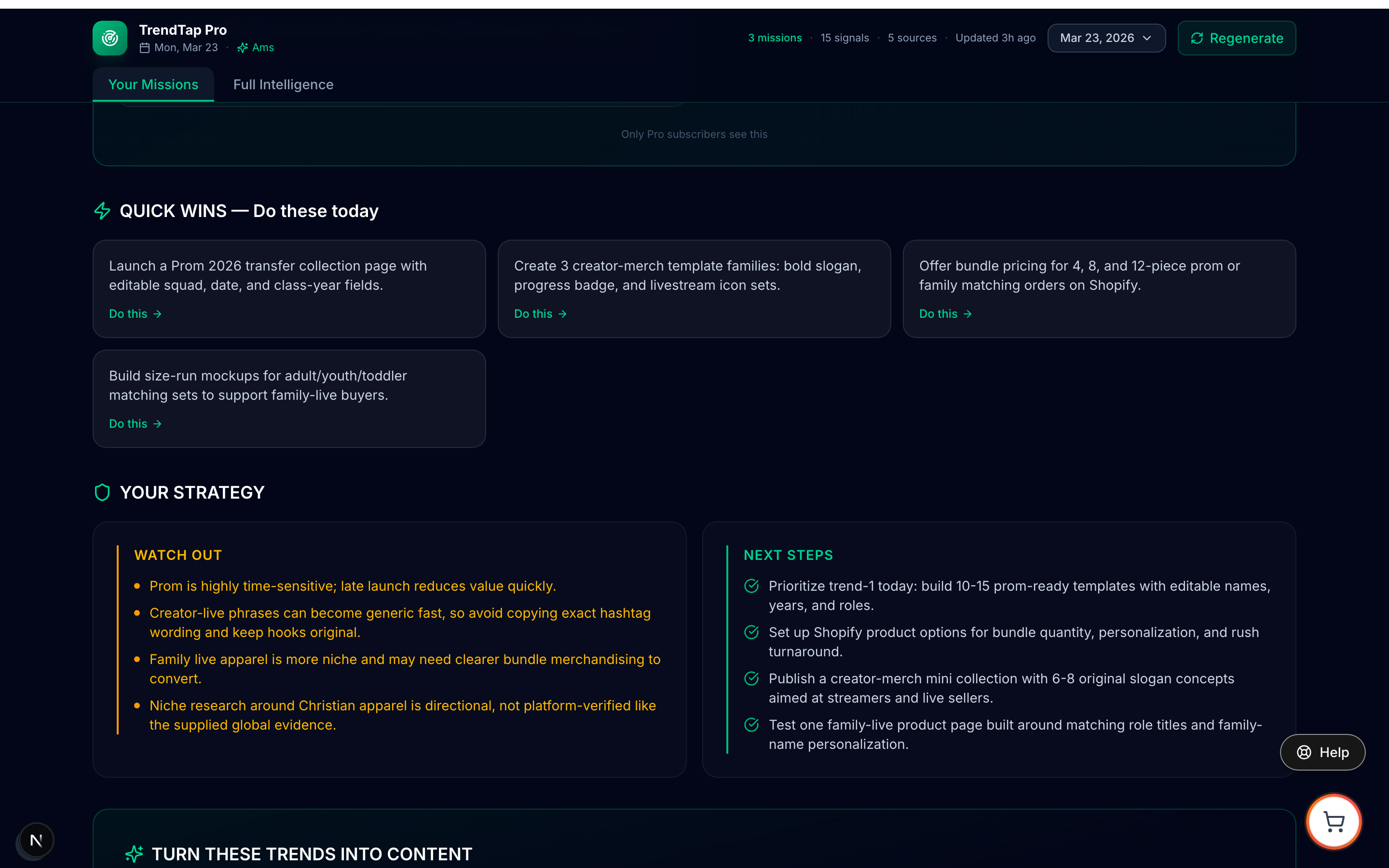This screenshot has width=1389, height=868.
Task: Click the 3 missions count link
Action: tap(774, 38)
